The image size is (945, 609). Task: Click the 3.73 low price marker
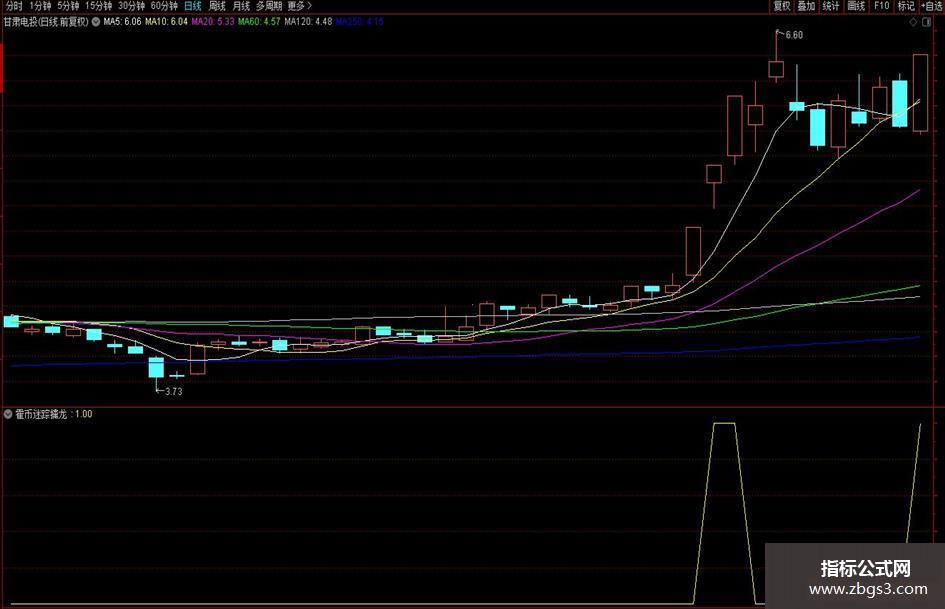[x=173, y=391]
